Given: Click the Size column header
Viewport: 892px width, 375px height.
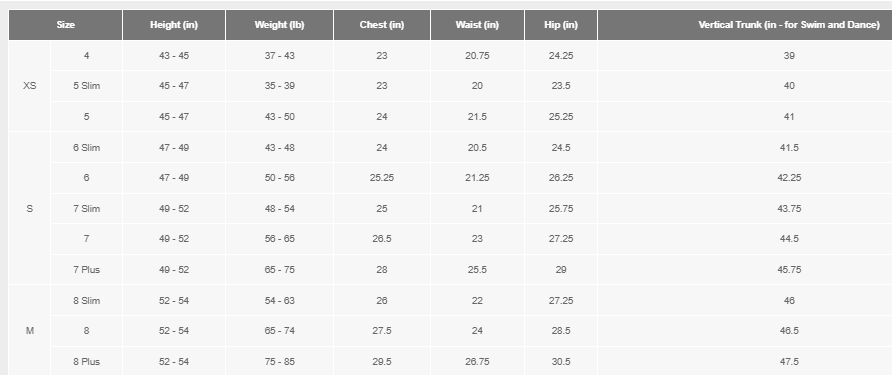Looking at the screenshot, I should [x=65, y=25].
